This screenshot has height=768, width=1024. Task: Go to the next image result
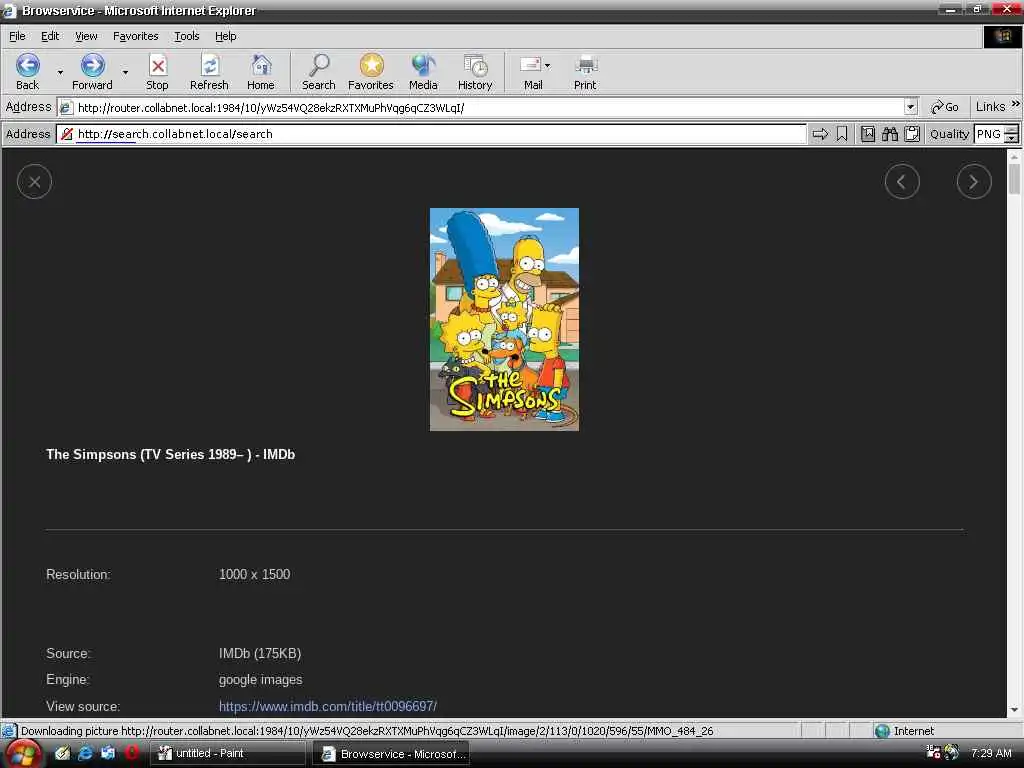click(974, 182)
